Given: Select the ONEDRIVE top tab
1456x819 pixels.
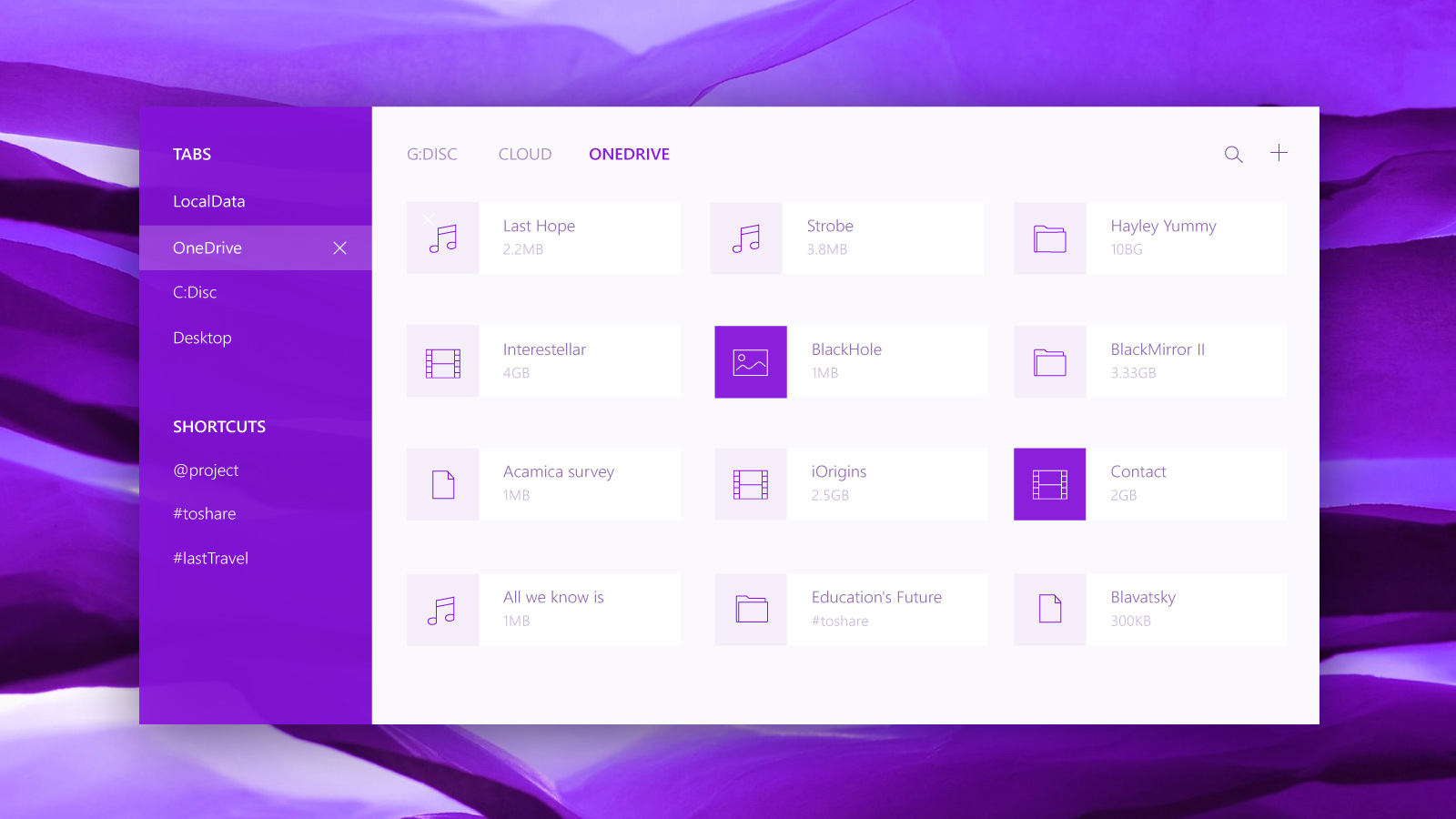Looking at the screenshot, I should click(629, 155).
